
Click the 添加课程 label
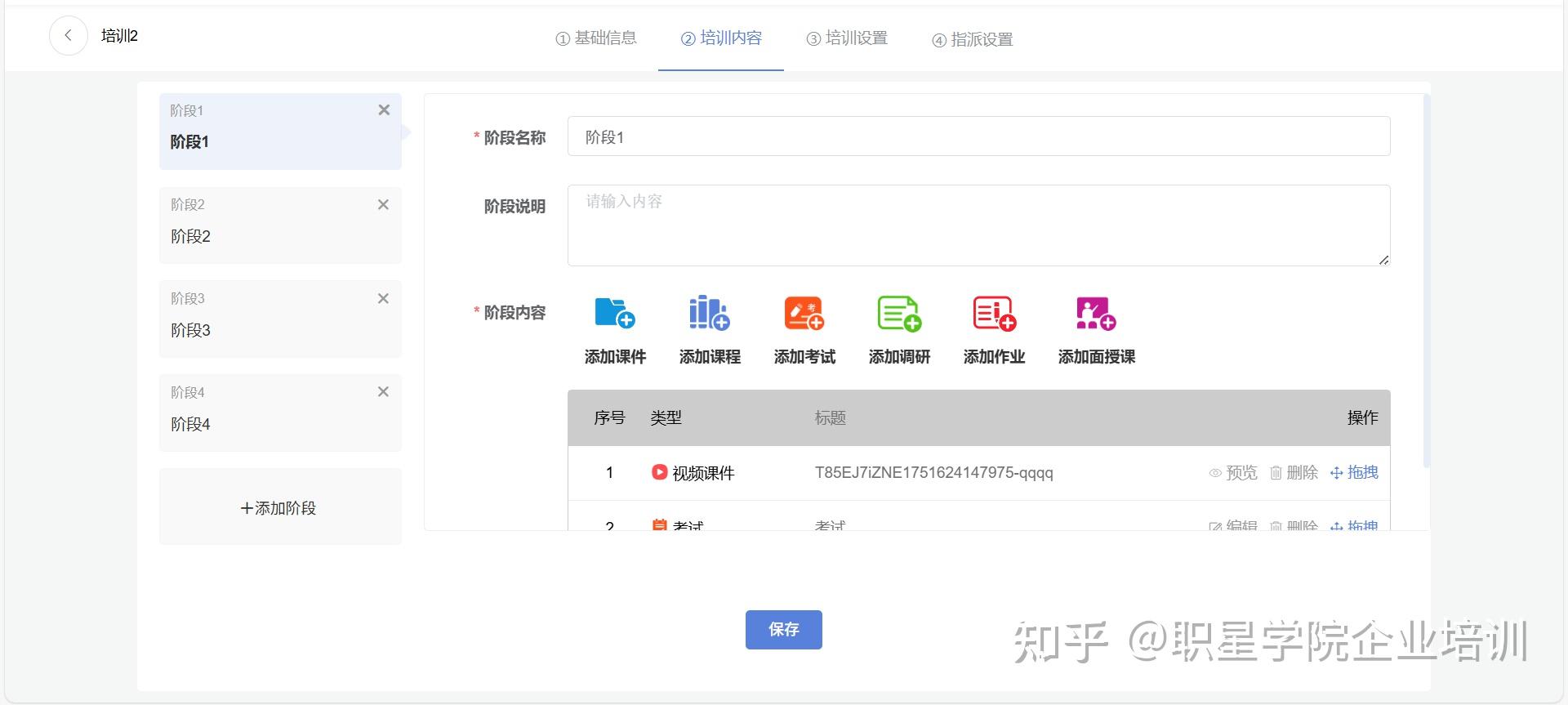pos(710,357)
